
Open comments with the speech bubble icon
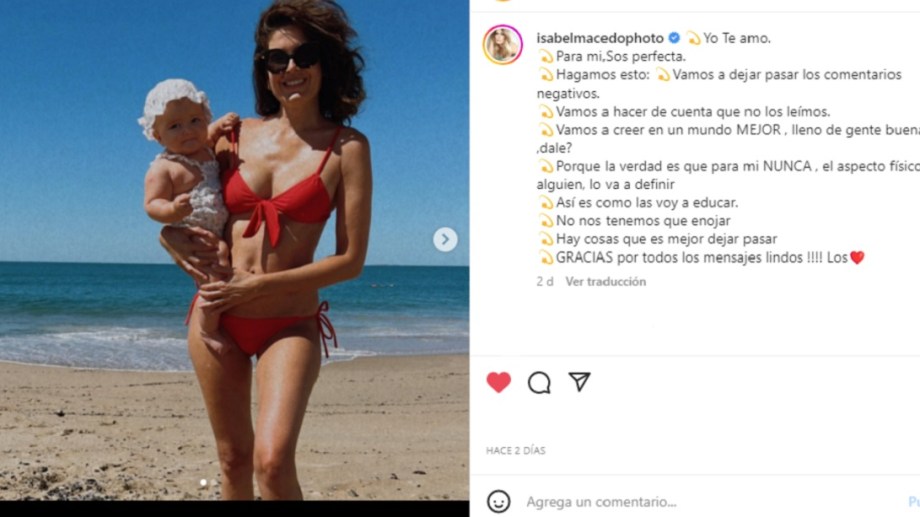point(539,383)
